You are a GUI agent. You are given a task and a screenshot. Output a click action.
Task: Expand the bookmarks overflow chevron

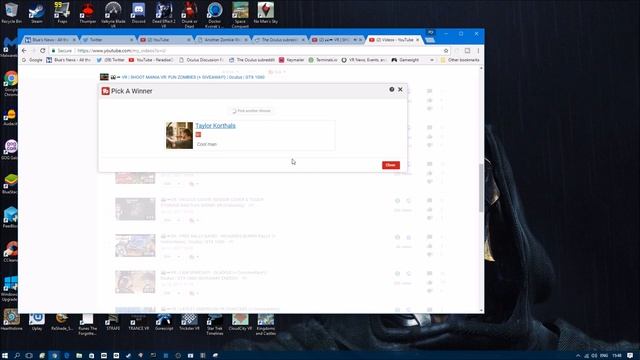(x=431, y=60)
